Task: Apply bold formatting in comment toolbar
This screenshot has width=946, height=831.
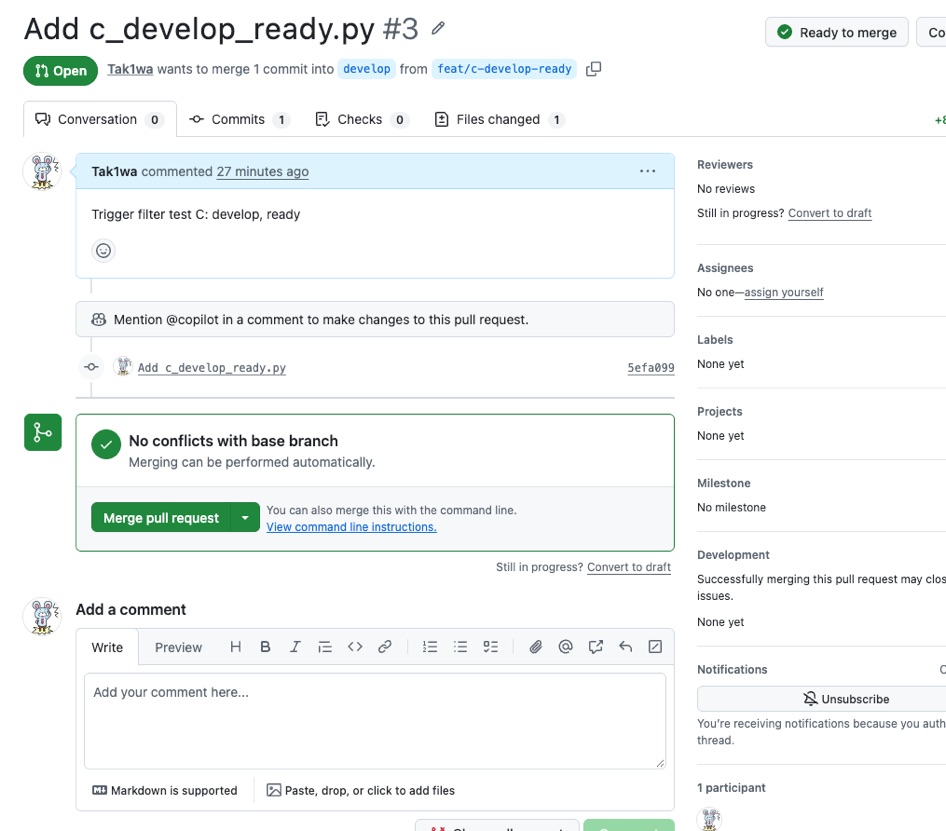Action: (265, 647)
